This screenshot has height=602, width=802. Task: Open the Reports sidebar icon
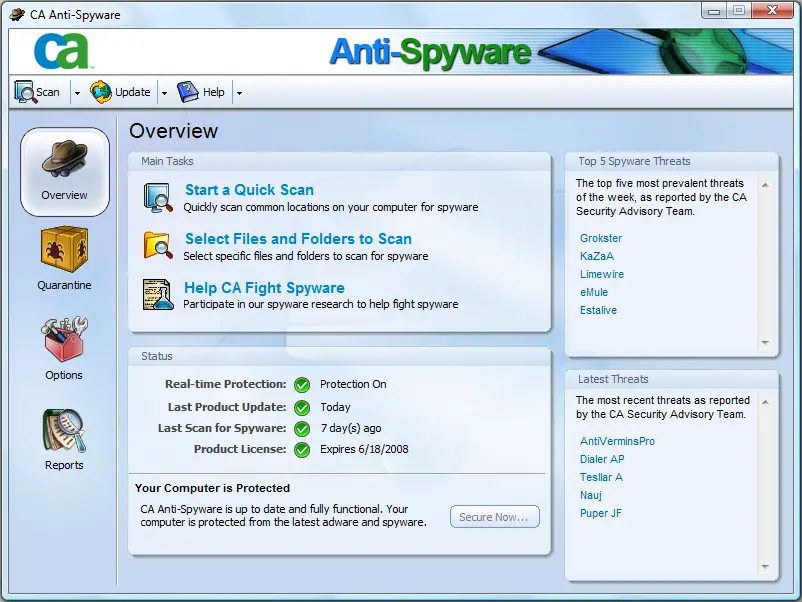point(64,430)
